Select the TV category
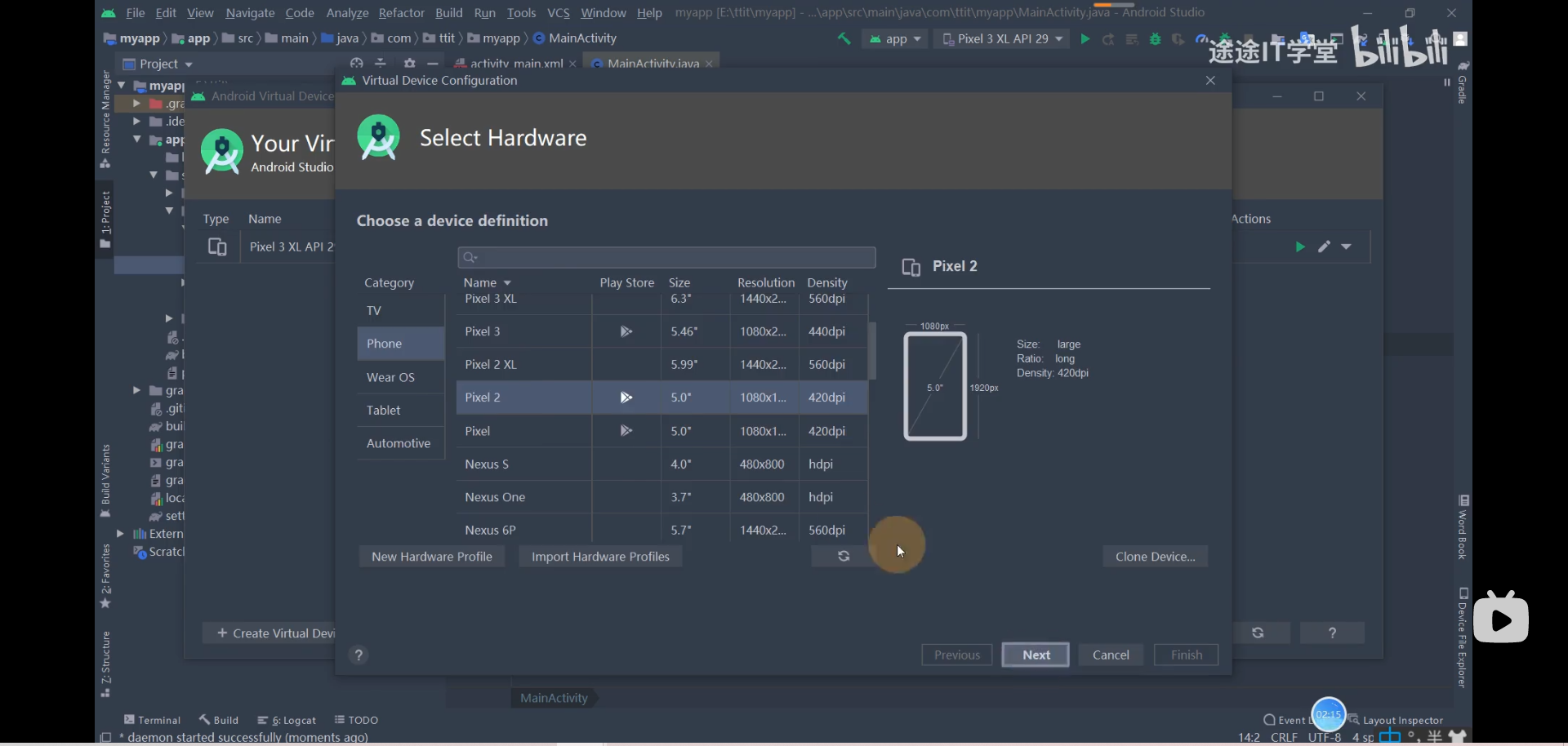This screenshot has width=1568, height=746. (x=400, y=310)
